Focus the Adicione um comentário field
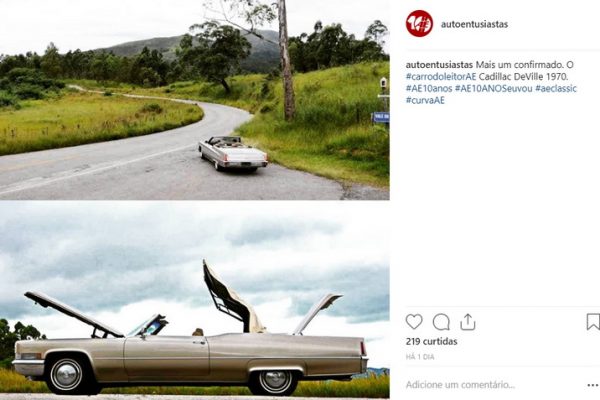Viewport: 600px width, 400px height. point(494,385)
